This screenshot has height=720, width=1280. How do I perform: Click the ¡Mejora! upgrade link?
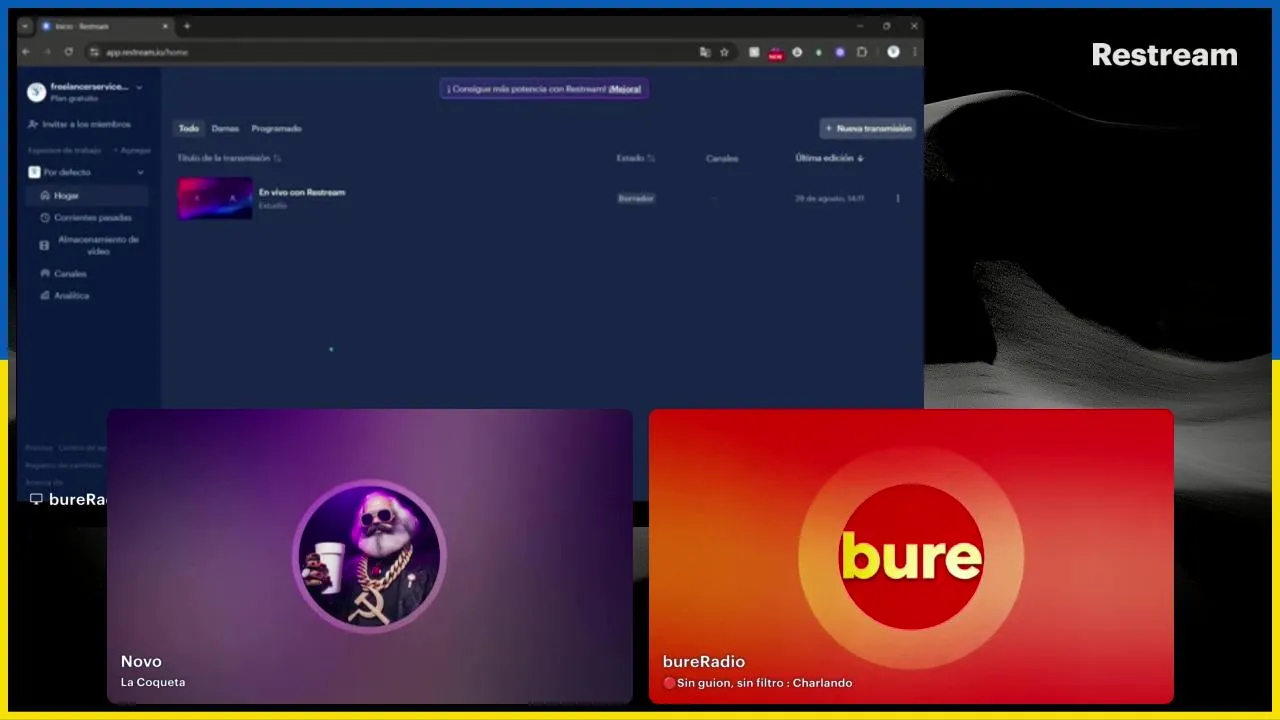click(x=625, y=89)
